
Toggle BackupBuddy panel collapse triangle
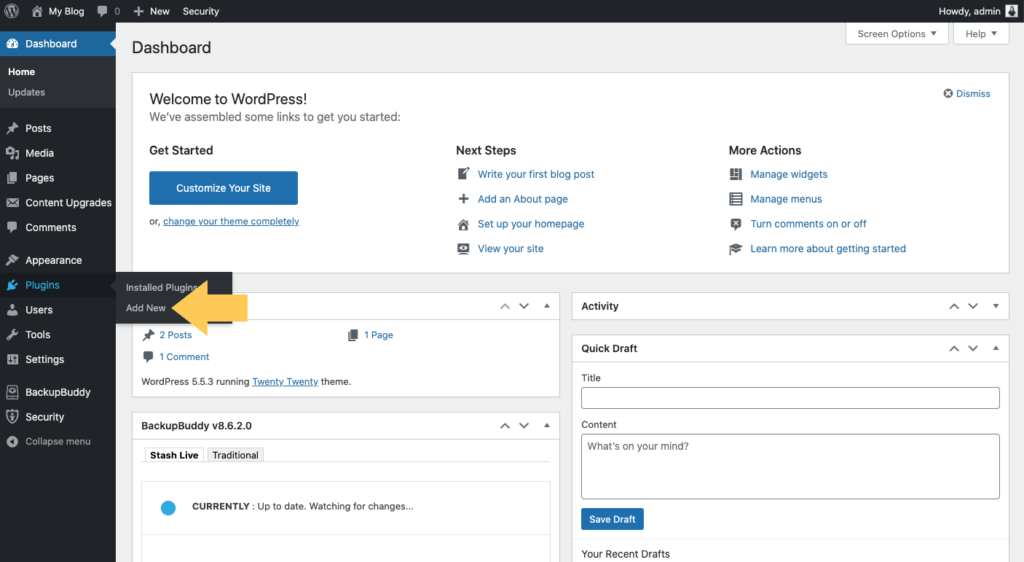[x=547, y=426]
